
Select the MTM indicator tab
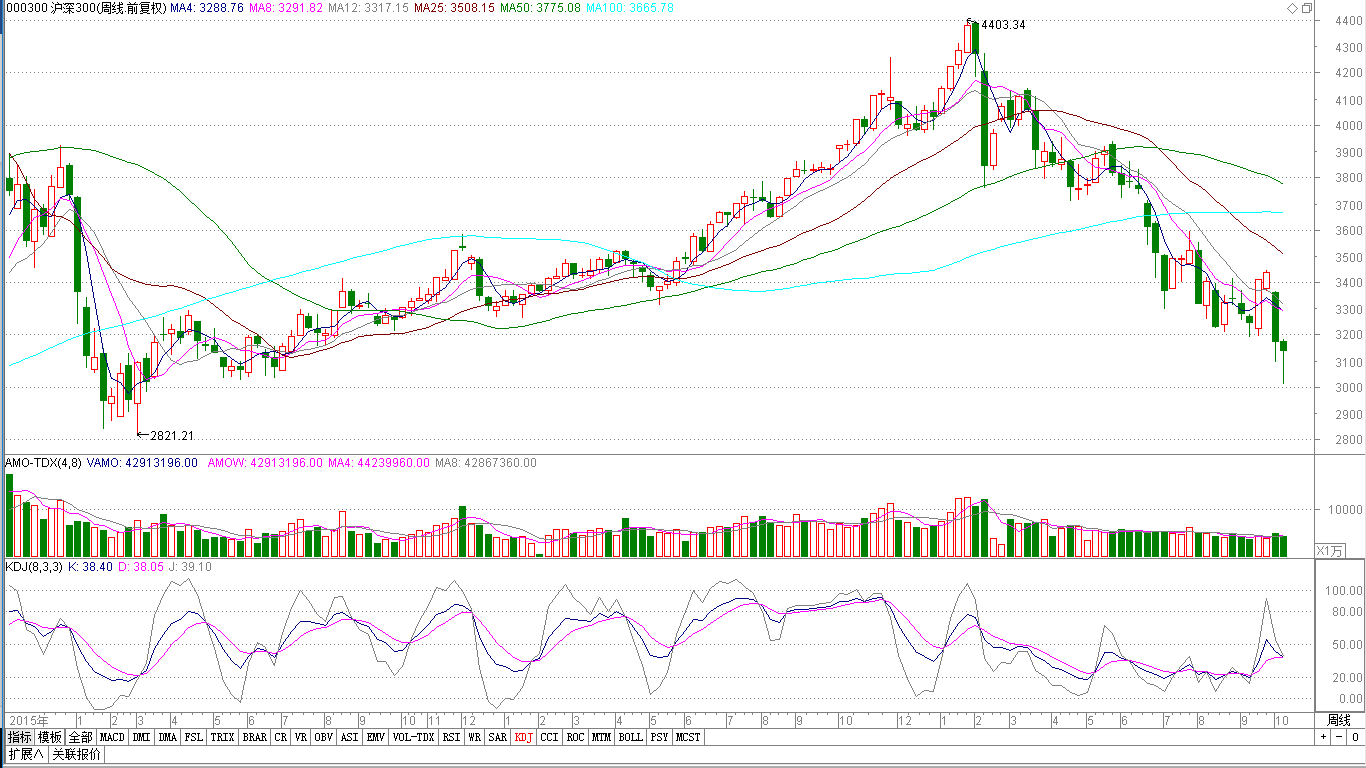[600, 737]
